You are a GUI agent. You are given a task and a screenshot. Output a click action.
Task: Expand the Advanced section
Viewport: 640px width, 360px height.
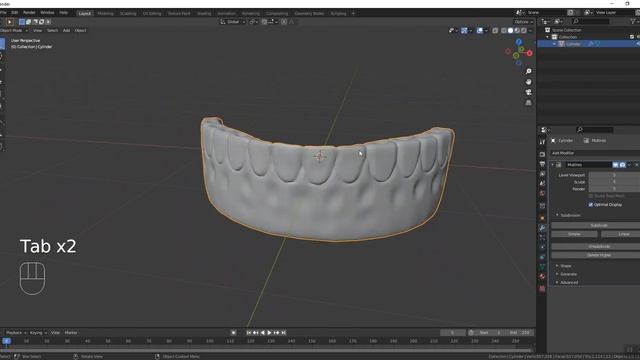click(557, 282)
